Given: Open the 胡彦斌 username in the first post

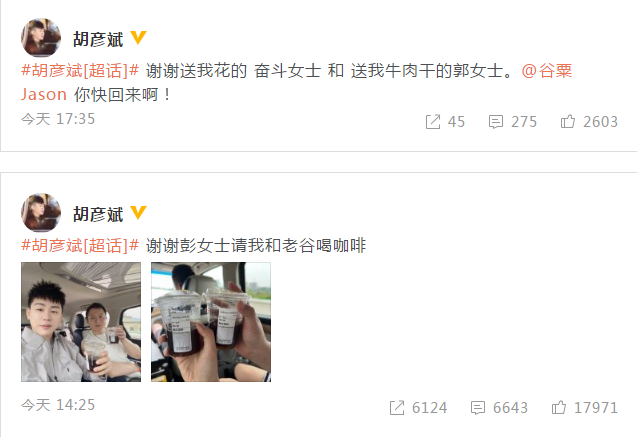Looking at the screenshot, I should (98, 39).
